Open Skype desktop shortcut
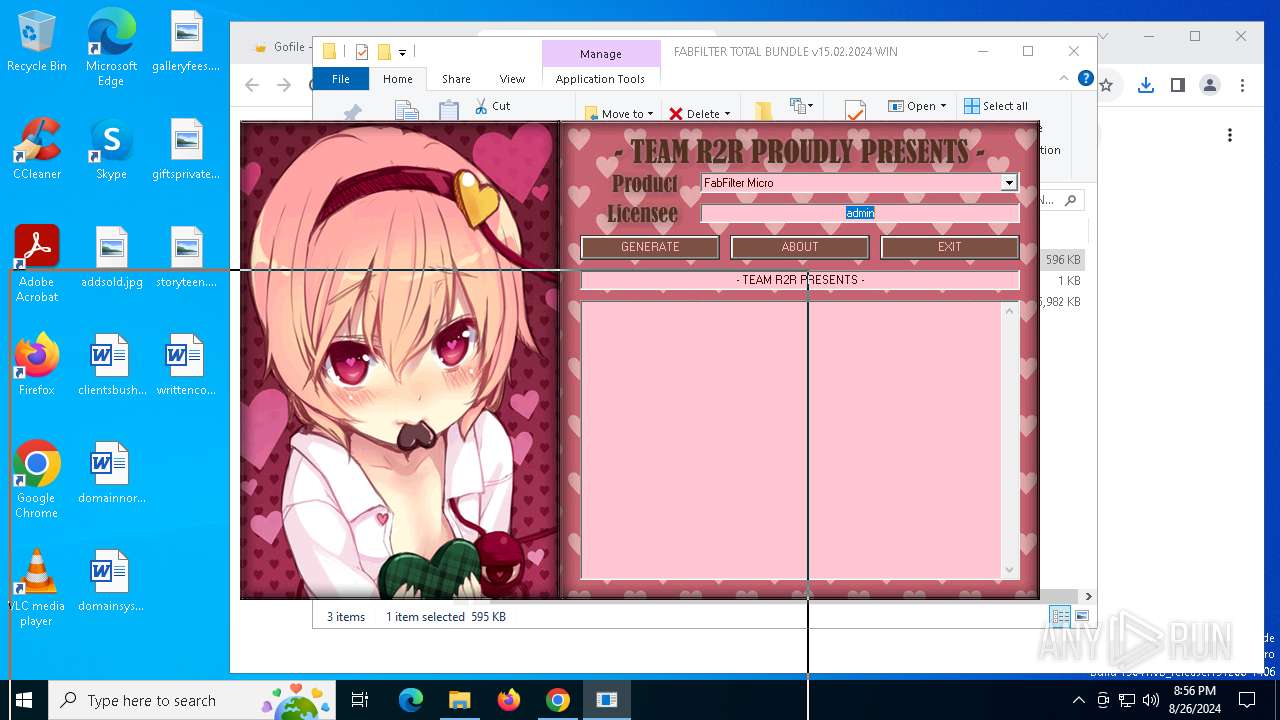Screen dimensions: 1280x720 [111, 149]
